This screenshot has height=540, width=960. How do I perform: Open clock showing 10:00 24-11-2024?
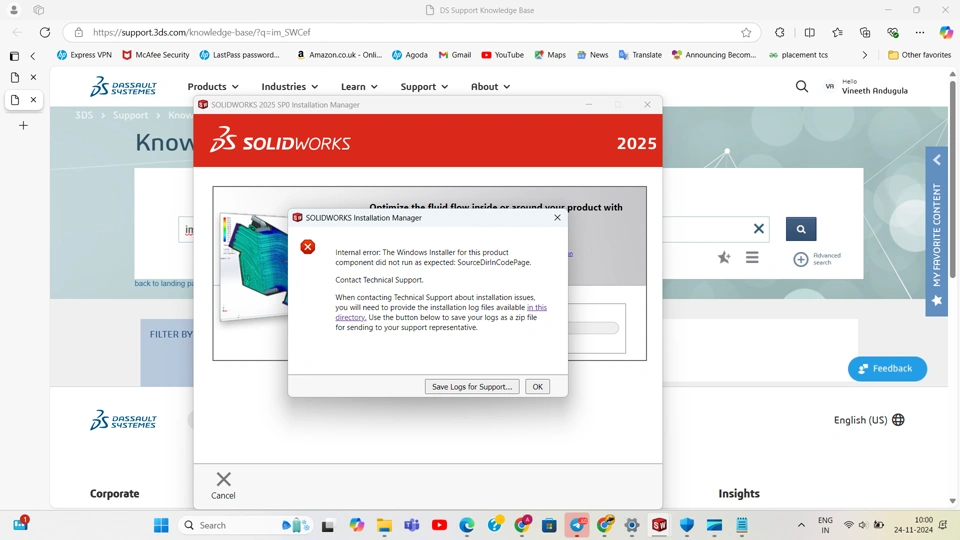[x=913, y=525]
